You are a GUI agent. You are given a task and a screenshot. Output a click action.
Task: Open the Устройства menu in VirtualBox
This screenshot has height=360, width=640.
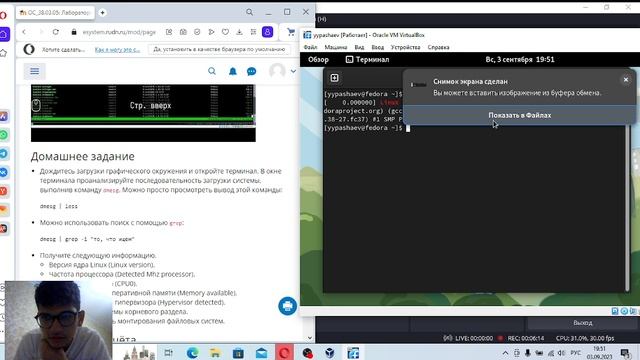(x=405, y=47)
